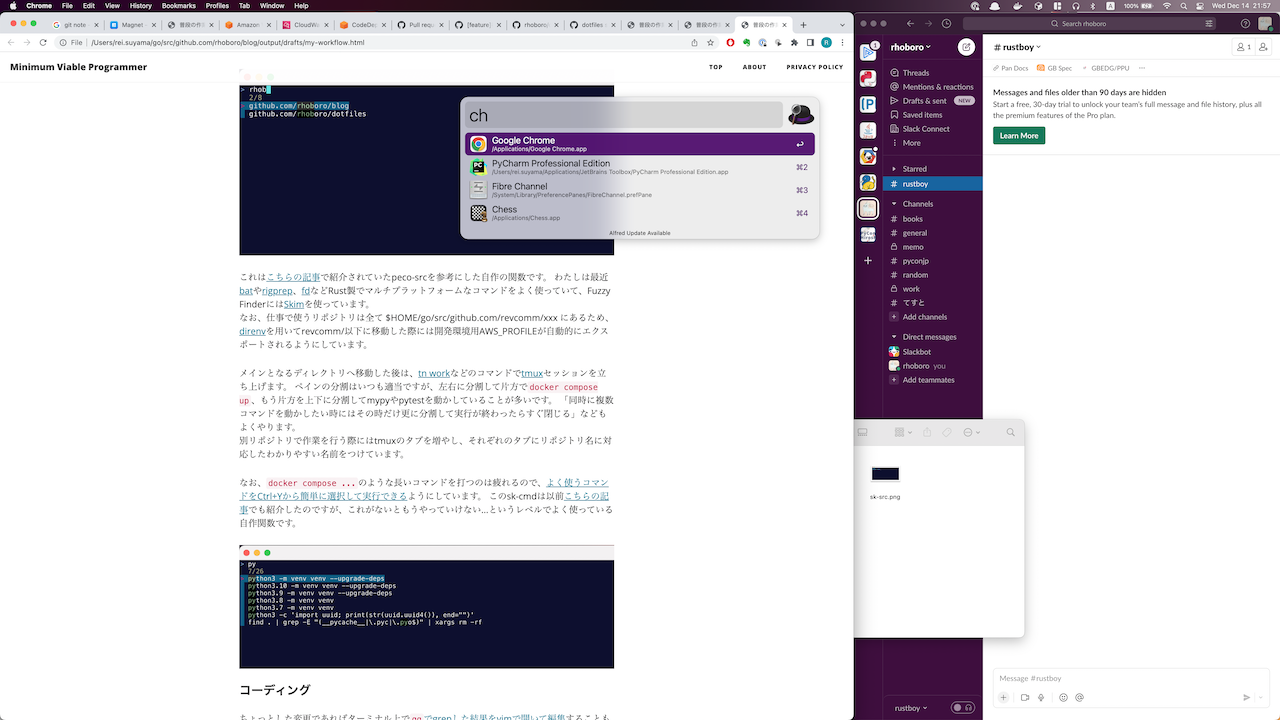Open Finder window search
This screenshot has width=1280, height=720.
click(x=1011, y=432)
